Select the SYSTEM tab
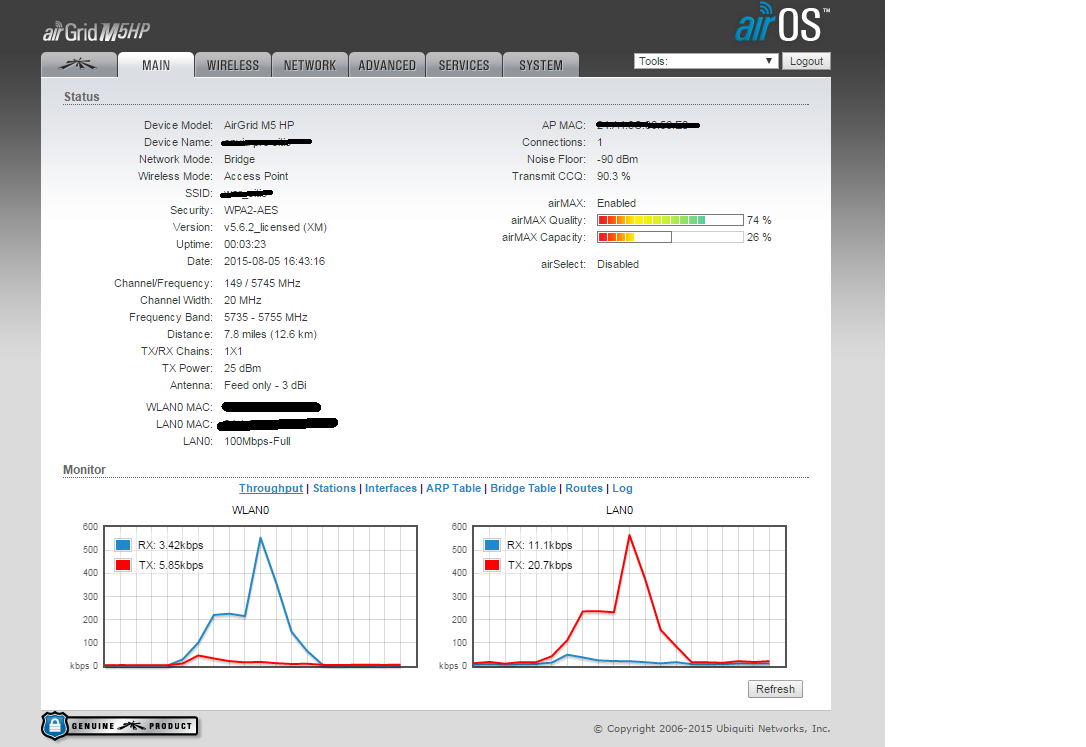The image size is (1086, 747). coord(540,65)
